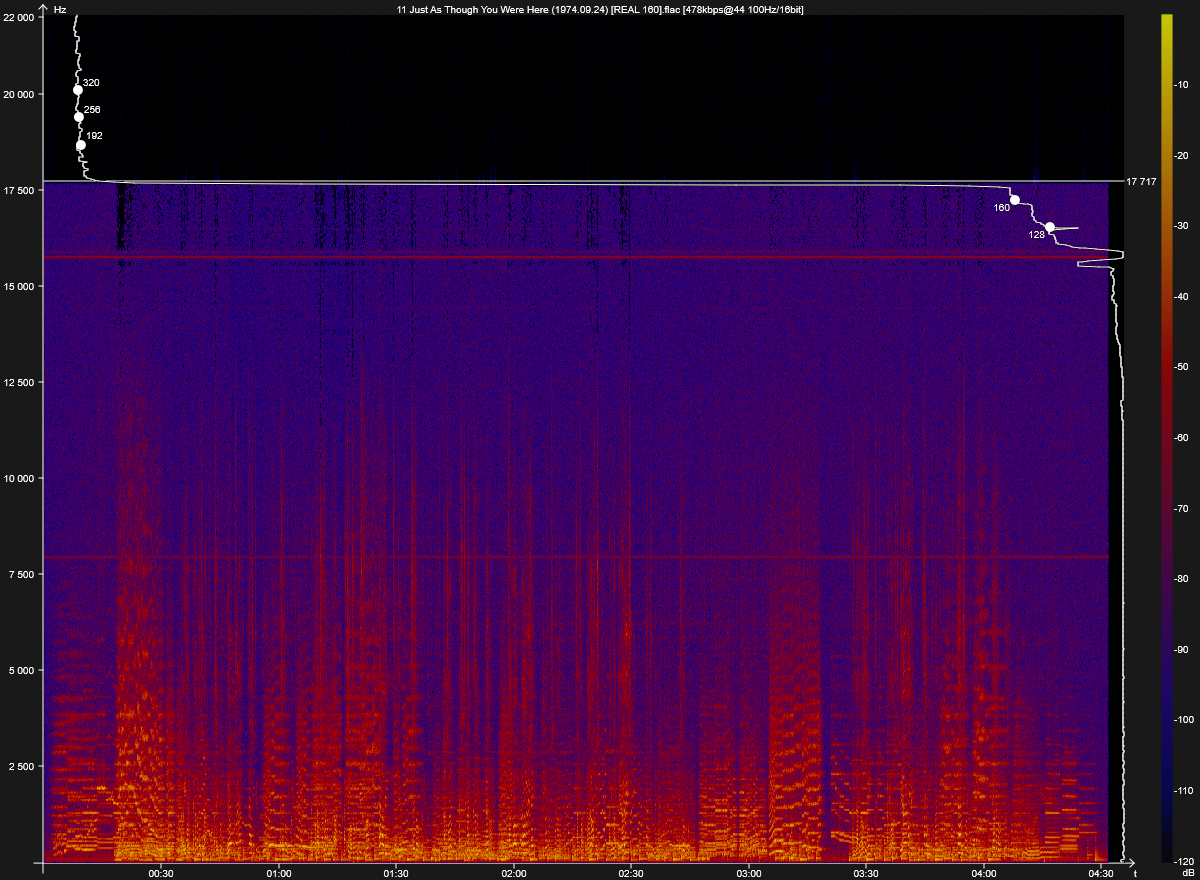Click the -100 dB scale label

(1185, 719)
